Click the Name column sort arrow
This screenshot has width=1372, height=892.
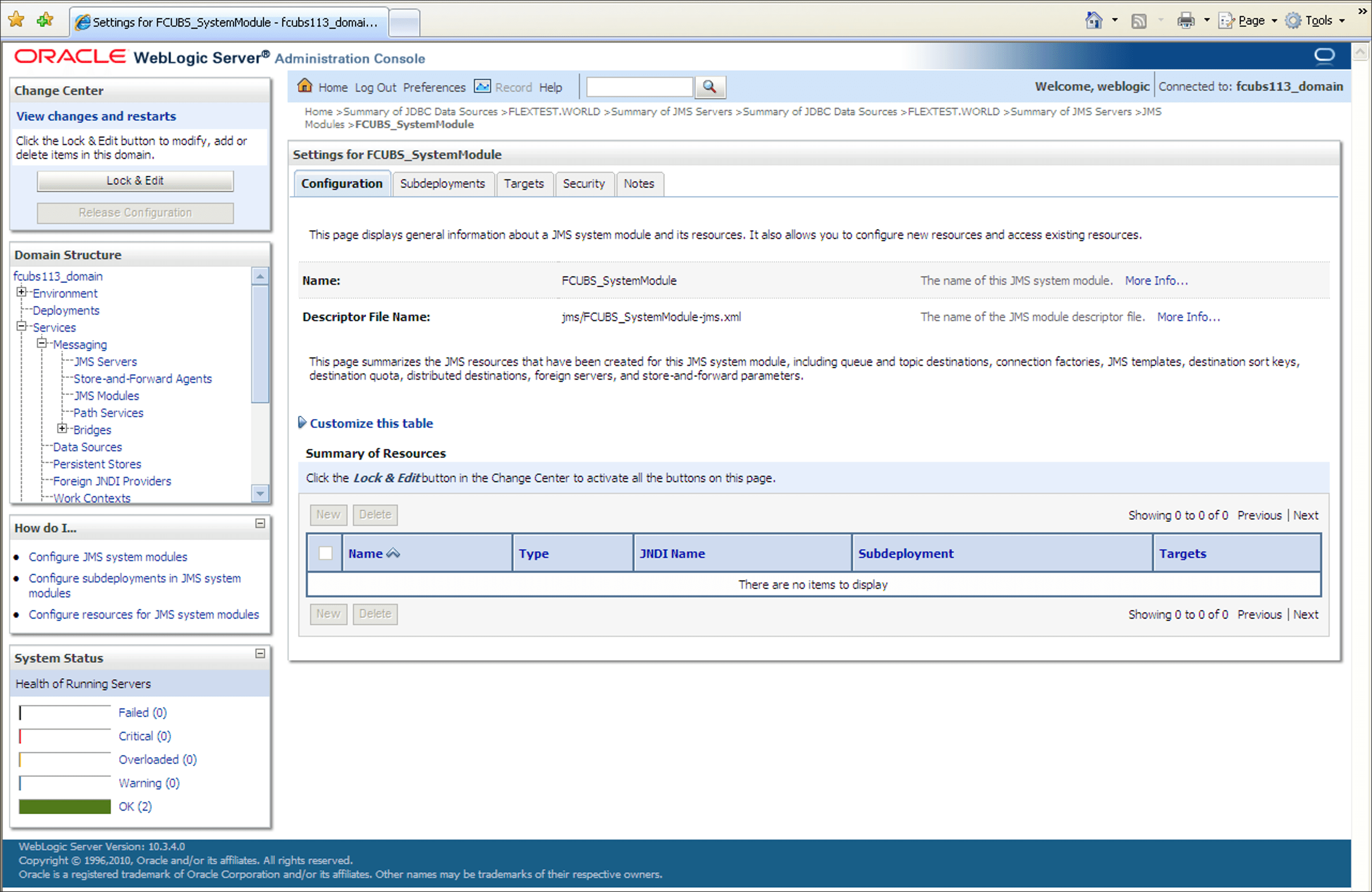click(393, 553)
